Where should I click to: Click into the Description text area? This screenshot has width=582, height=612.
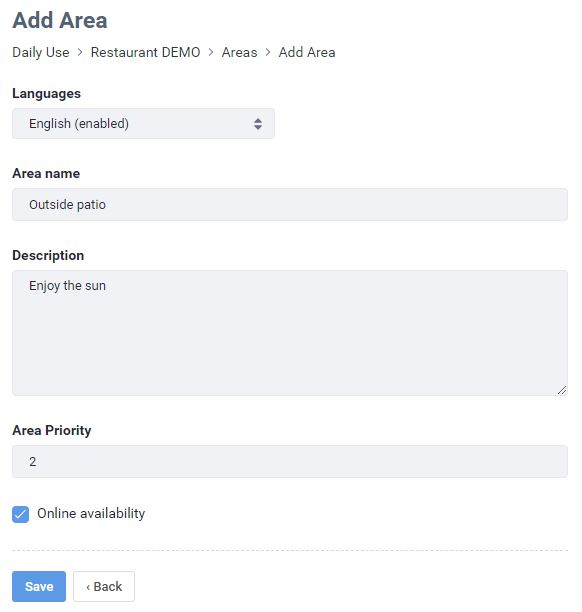point(290,333)
